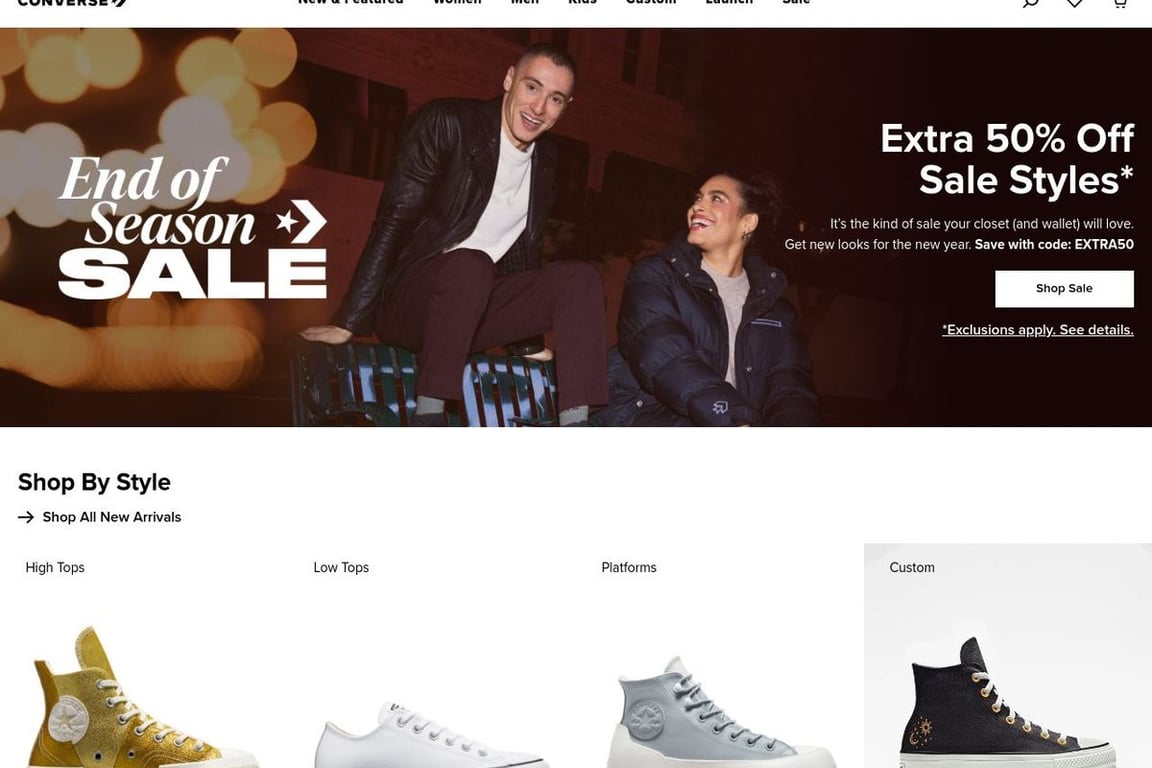Image resolution: width=1152 pixels, height=768 pixels.
Task: Open the shopping cart icon
Action: [1119, 3]
